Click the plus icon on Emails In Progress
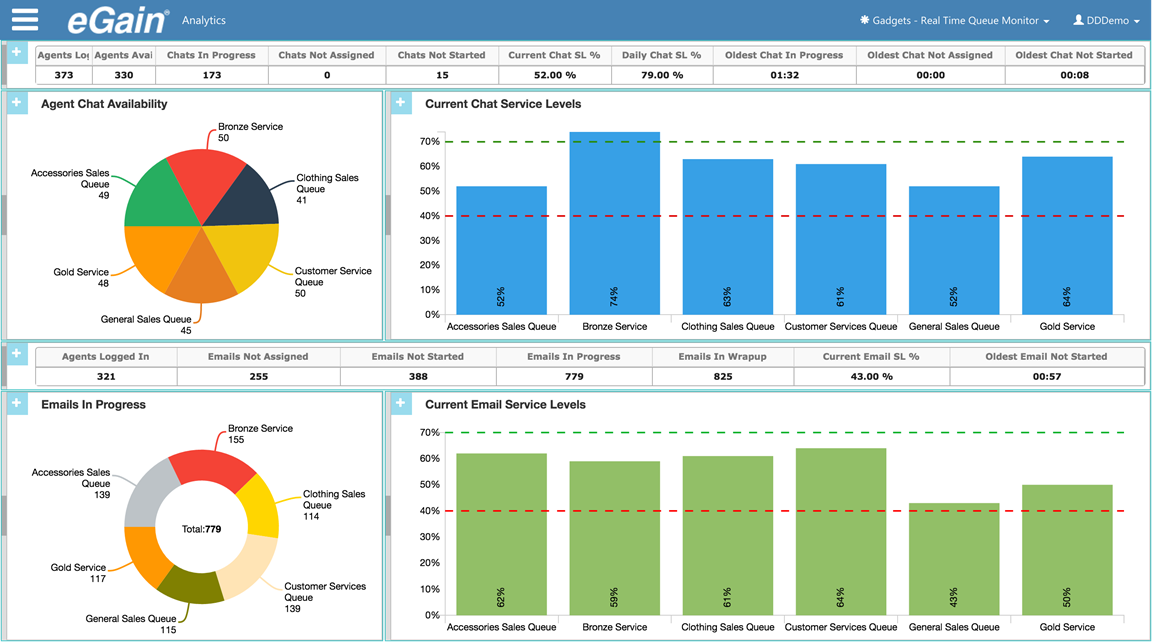 16,402
